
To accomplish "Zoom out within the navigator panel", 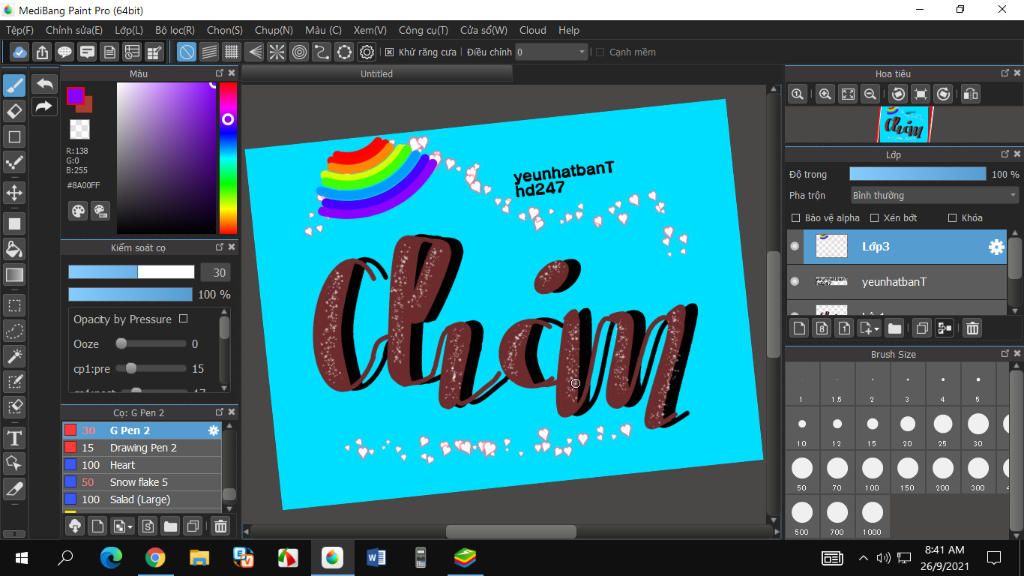I will 870,94.
